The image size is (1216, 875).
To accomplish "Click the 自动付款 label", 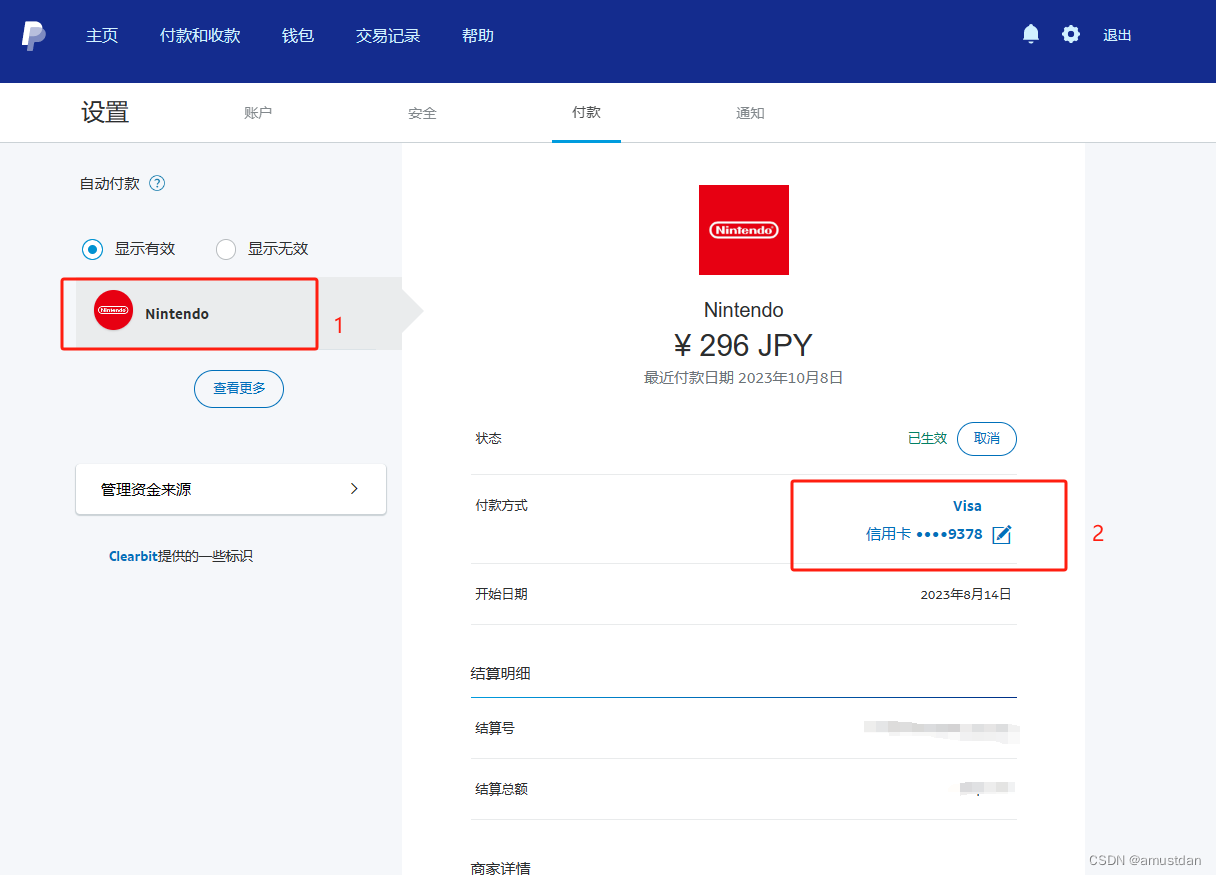I will click(x=110, y=184).
